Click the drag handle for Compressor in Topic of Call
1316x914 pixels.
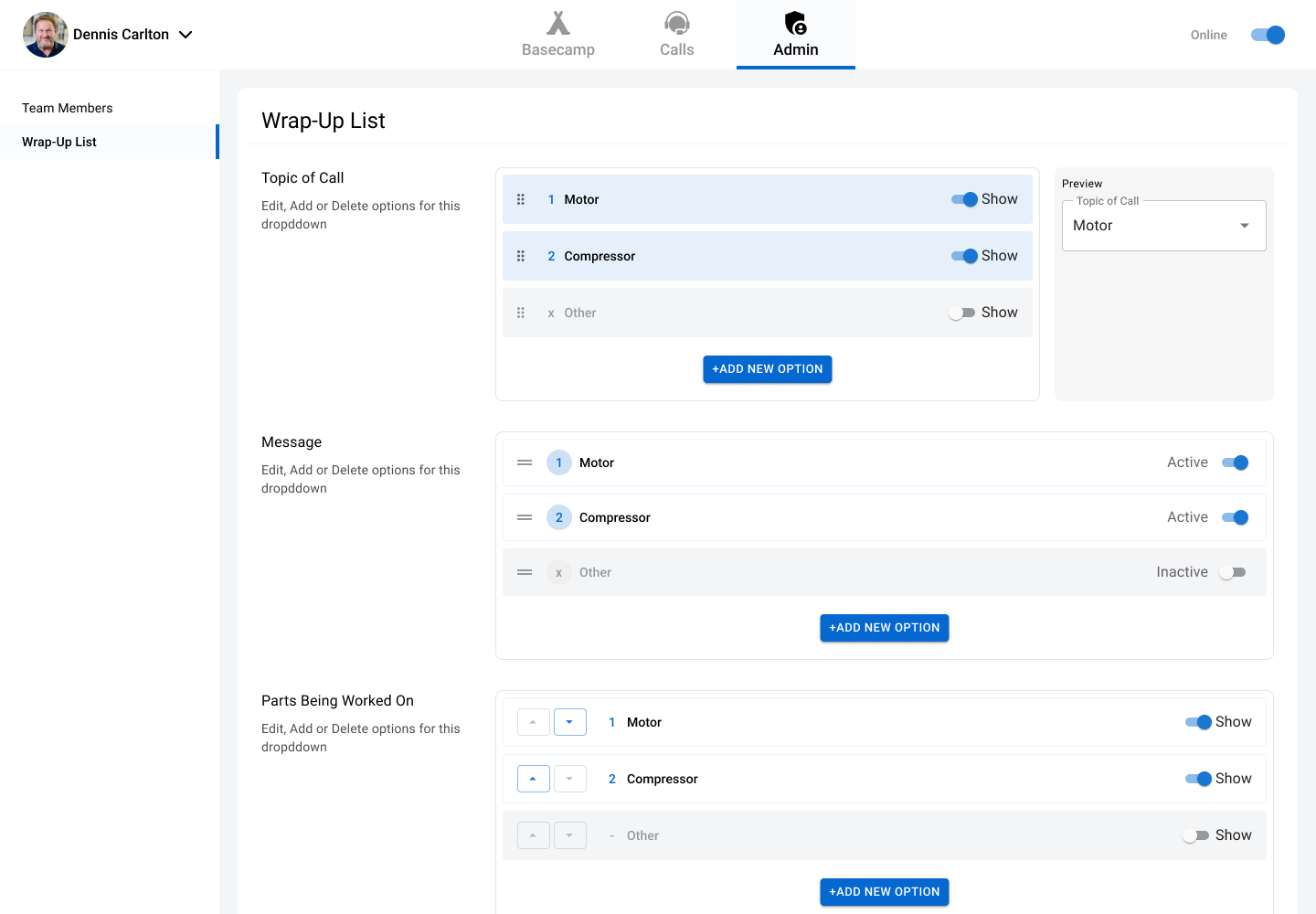pyautogui.click(x=521, y=256)
